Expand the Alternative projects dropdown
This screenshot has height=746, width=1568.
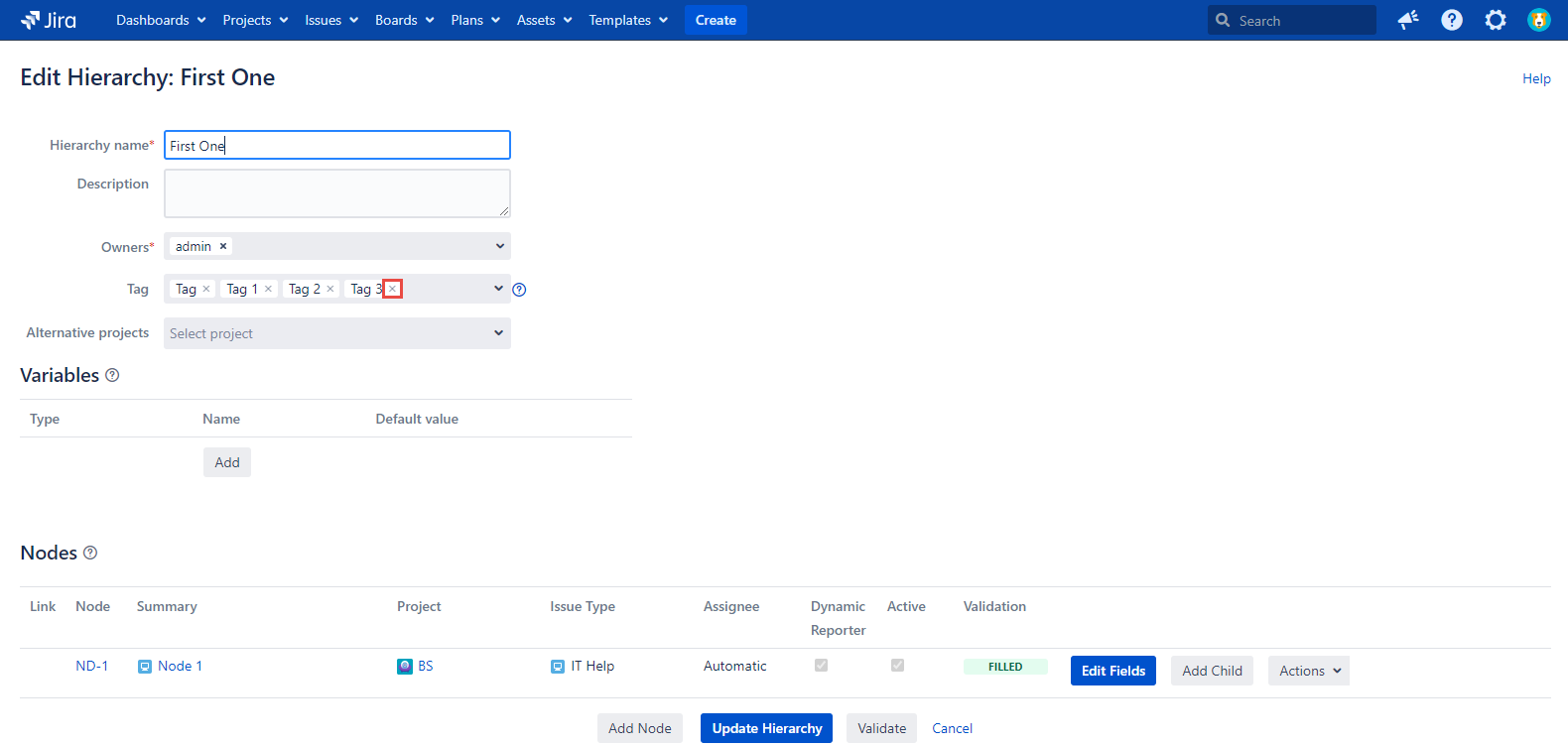click(x=498, y=333)
